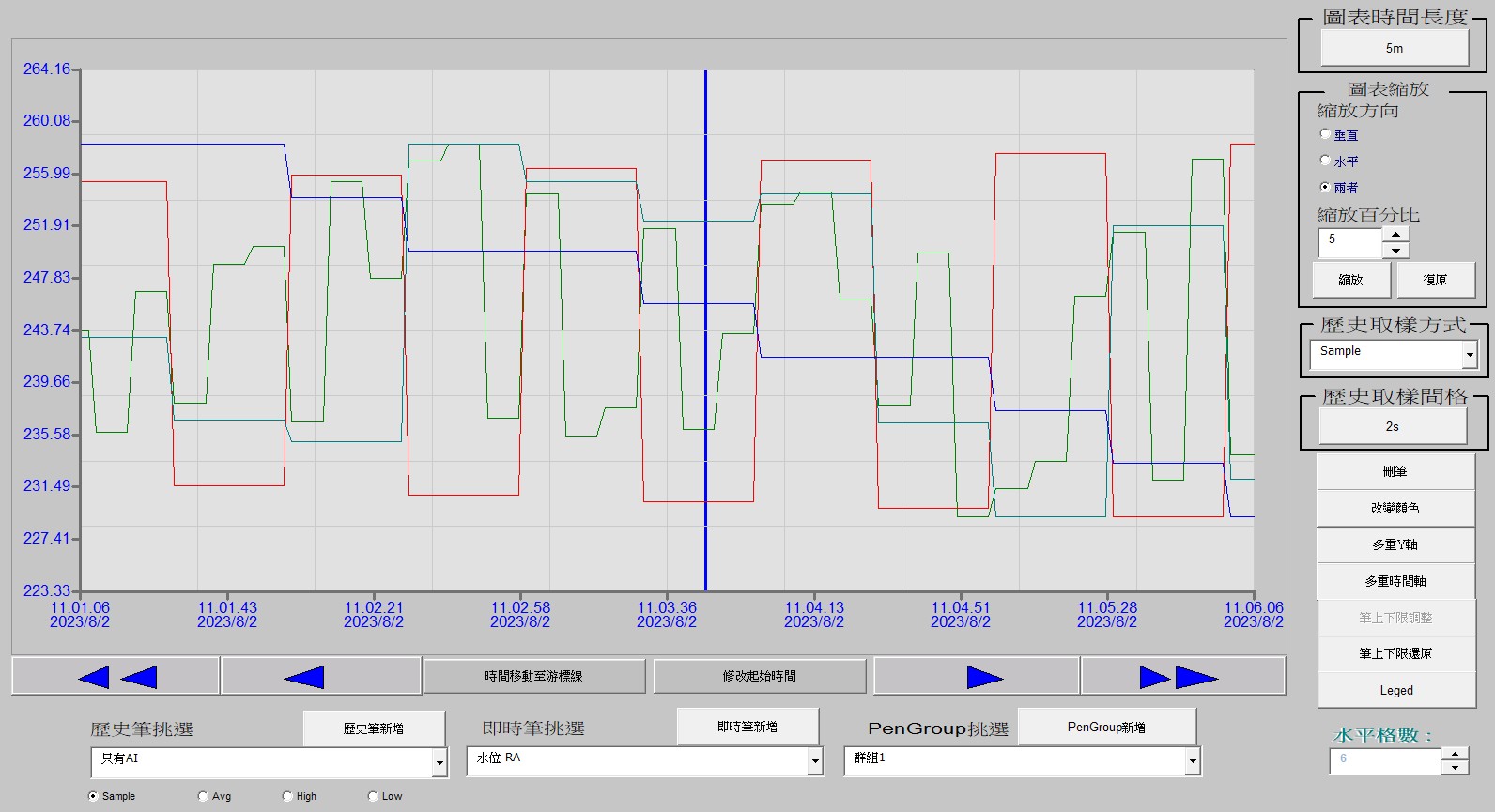The image size is (1495, 812).
Task: Choose the Avg sampling radio option
Action: (x=203, y=796)
